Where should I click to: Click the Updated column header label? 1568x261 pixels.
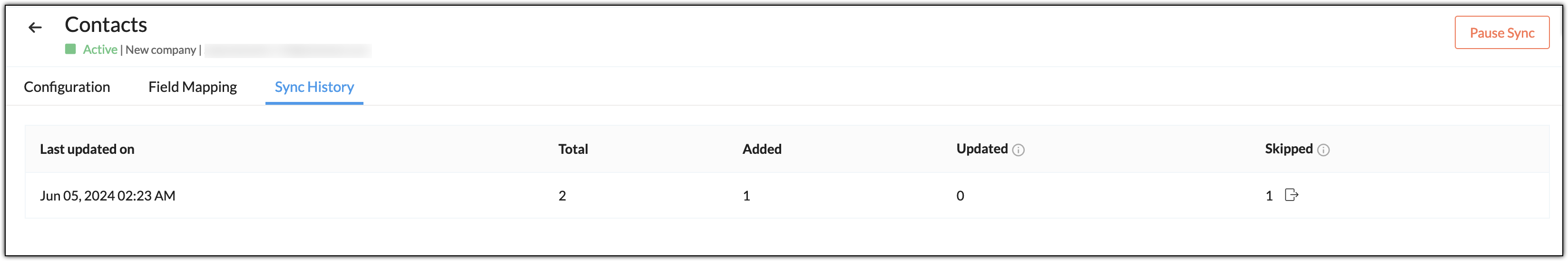coord(982,149)
